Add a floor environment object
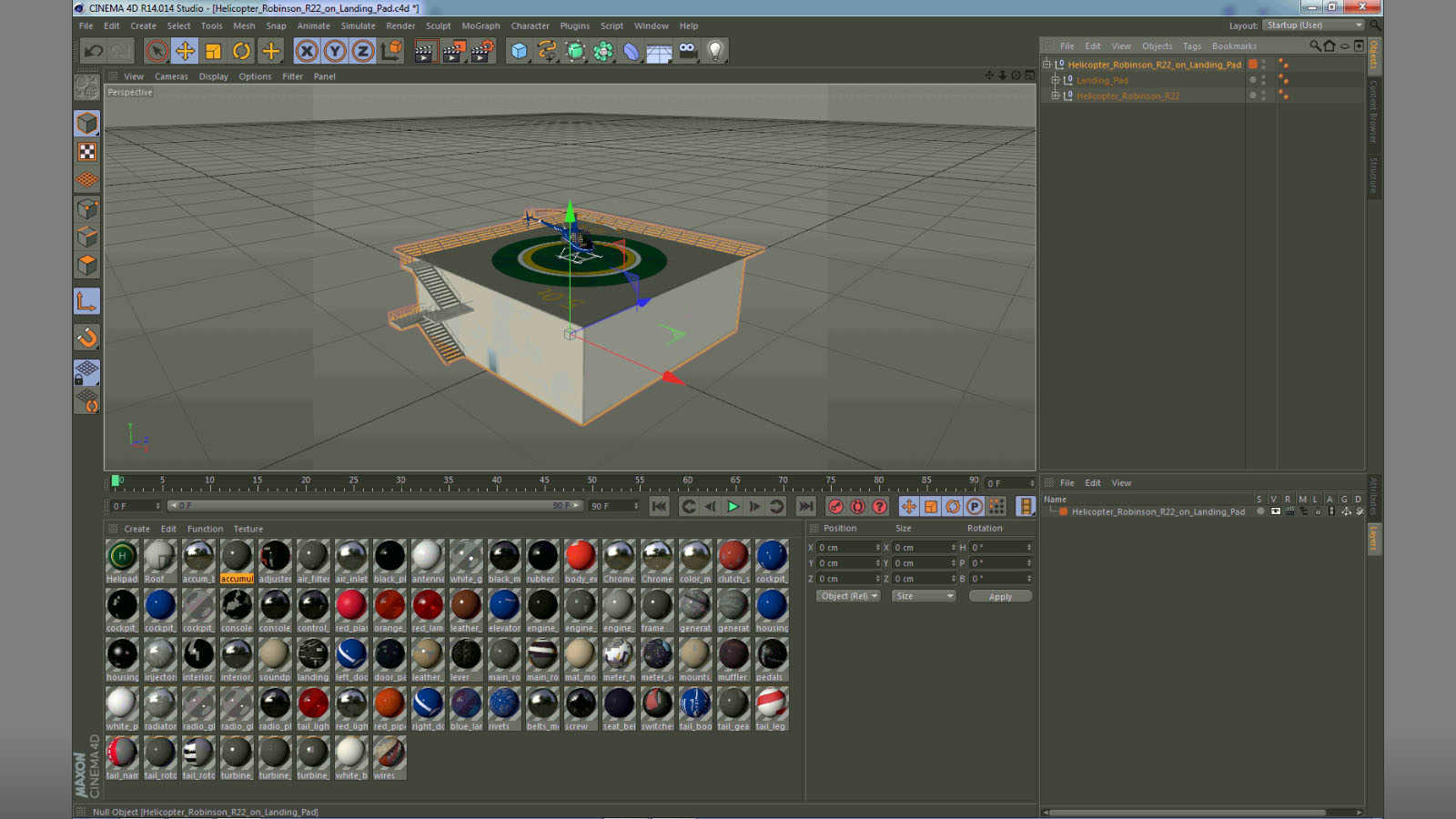Screen dimensions: 1456x819 659,52
